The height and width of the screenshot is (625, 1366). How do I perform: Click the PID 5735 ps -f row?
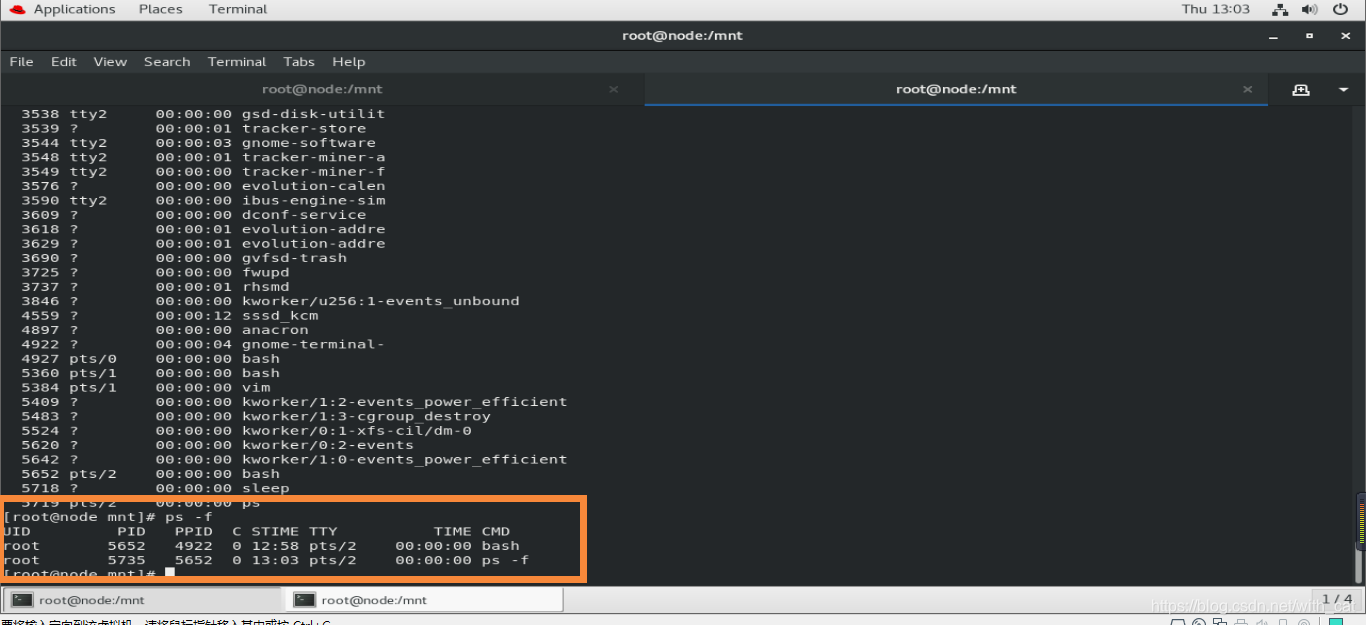point(266,560)
